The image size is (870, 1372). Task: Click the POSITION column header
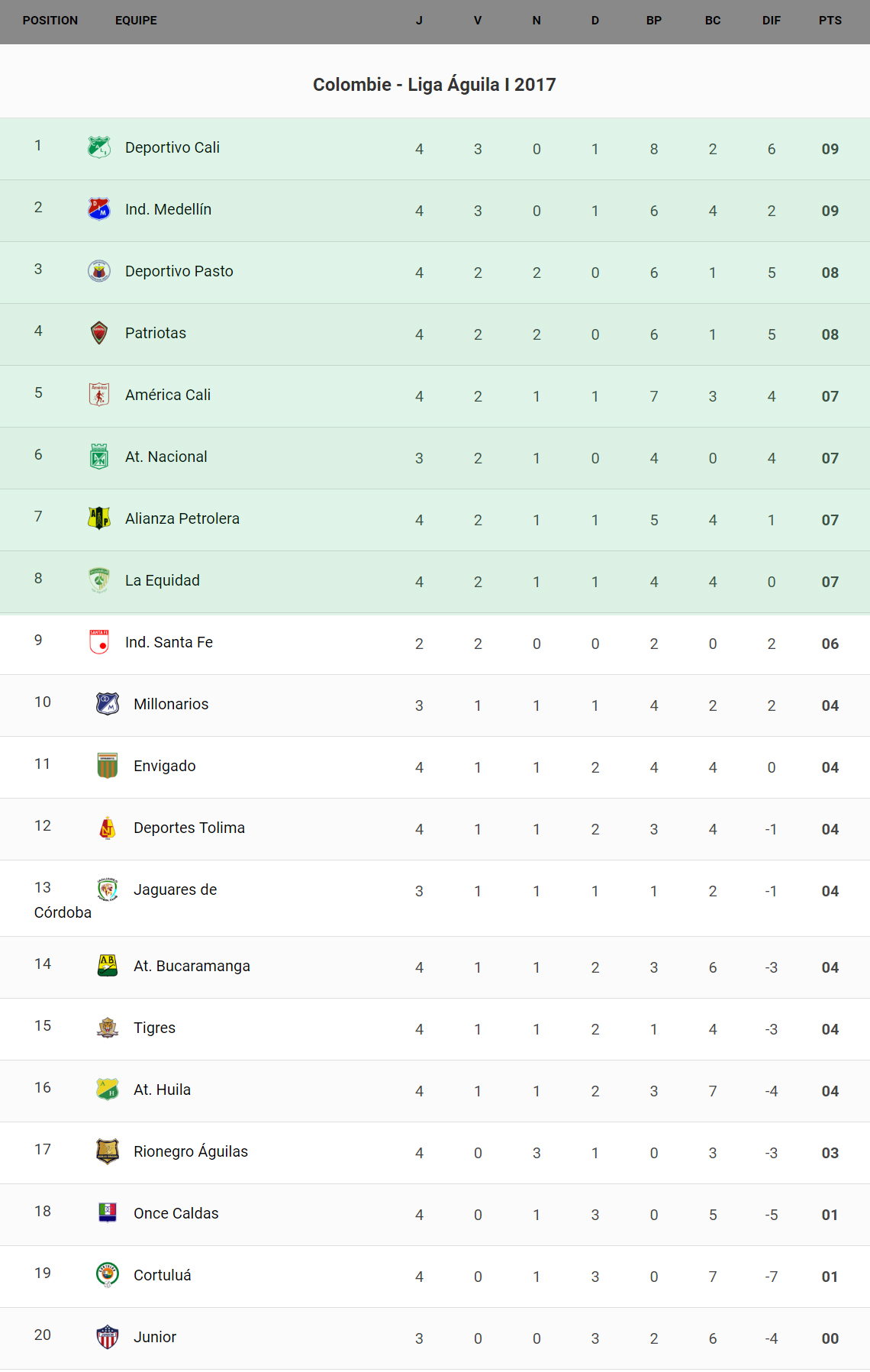pos(50,21)
